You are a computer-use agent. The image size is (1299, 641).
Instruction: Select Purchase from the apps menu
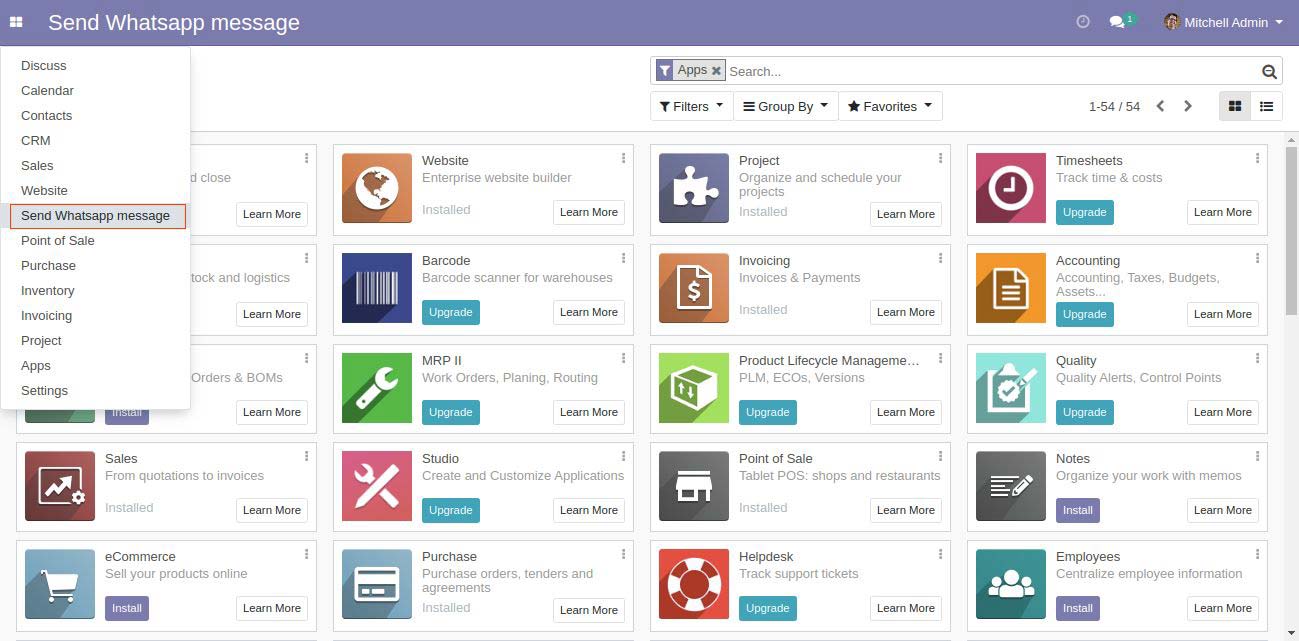point(95,265)
